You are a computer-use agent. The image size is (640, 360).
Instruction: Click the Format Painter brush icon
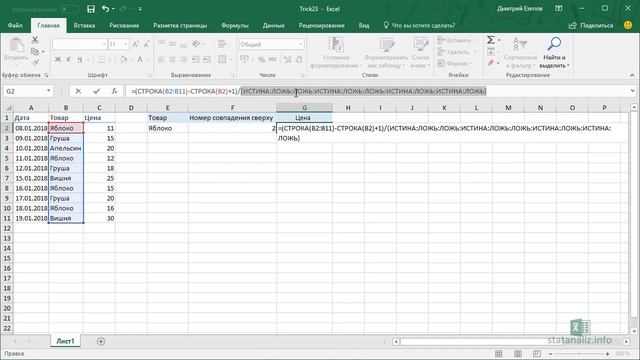36,62
